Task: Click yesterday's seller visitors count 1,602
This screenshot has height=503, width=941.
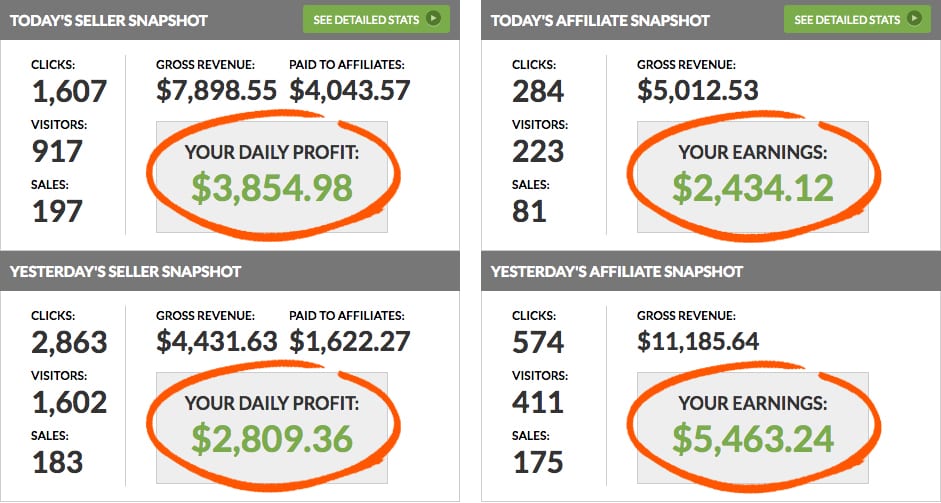Action: 69,403
